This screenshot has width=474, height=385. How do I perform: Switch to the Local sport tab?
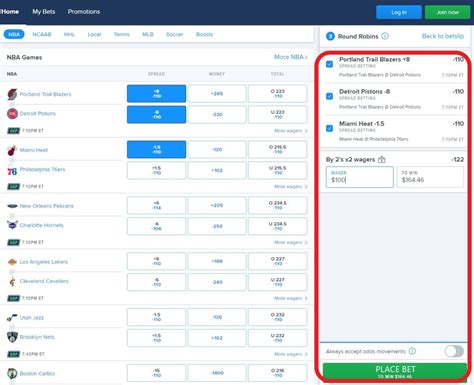tap(94, 34)
